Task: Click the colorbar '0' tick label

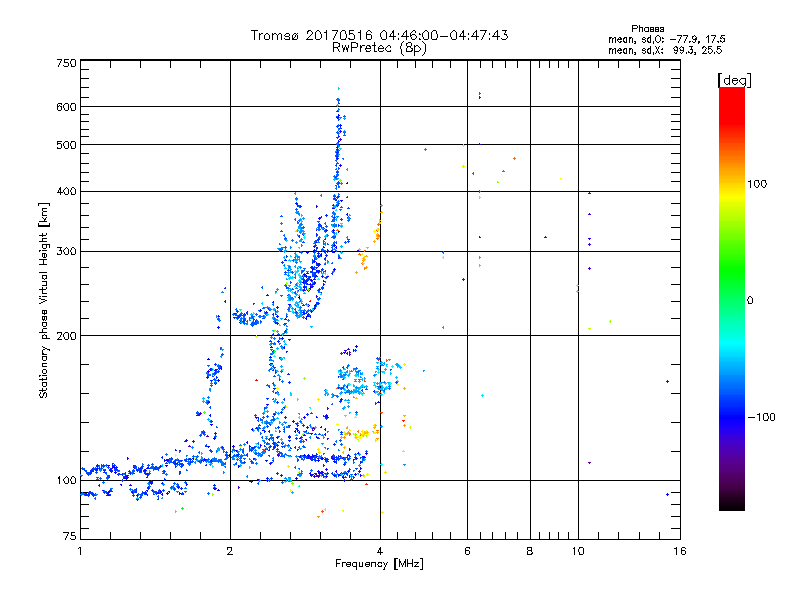Action: coord(750,301)
